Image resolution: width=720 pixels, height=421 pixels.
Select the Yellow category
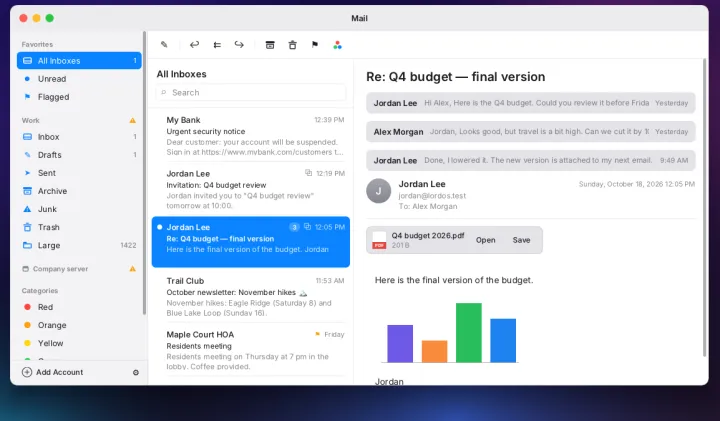tap(79, 343)
